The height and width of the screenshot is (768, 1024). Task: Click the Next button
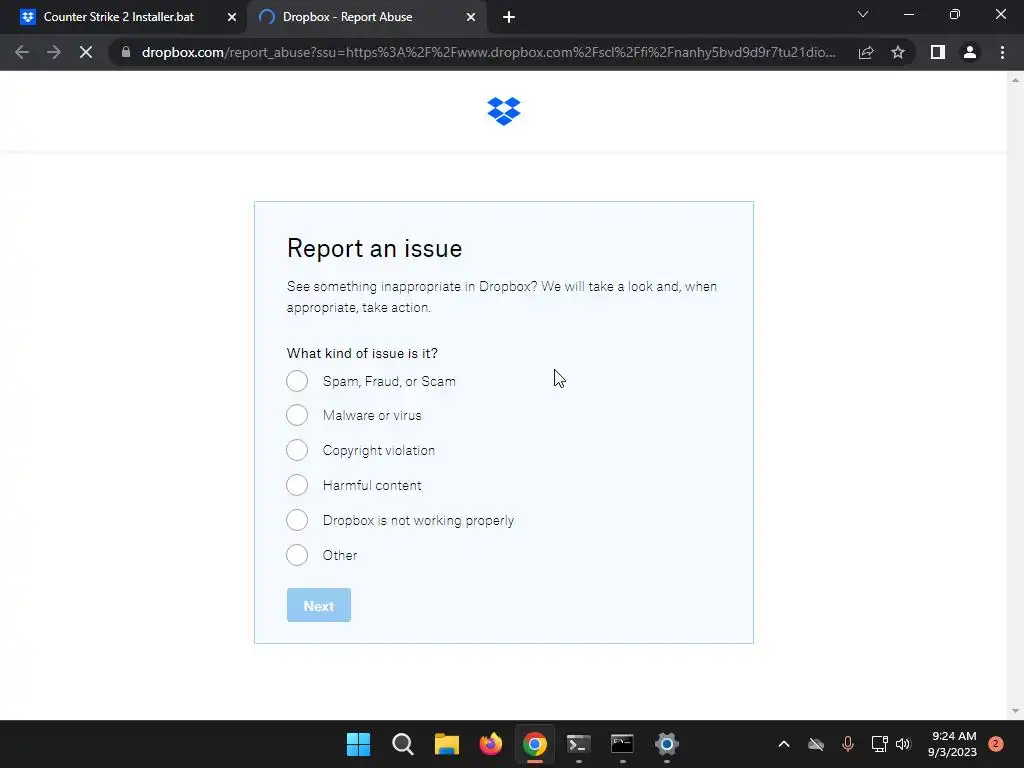[319, 605]
